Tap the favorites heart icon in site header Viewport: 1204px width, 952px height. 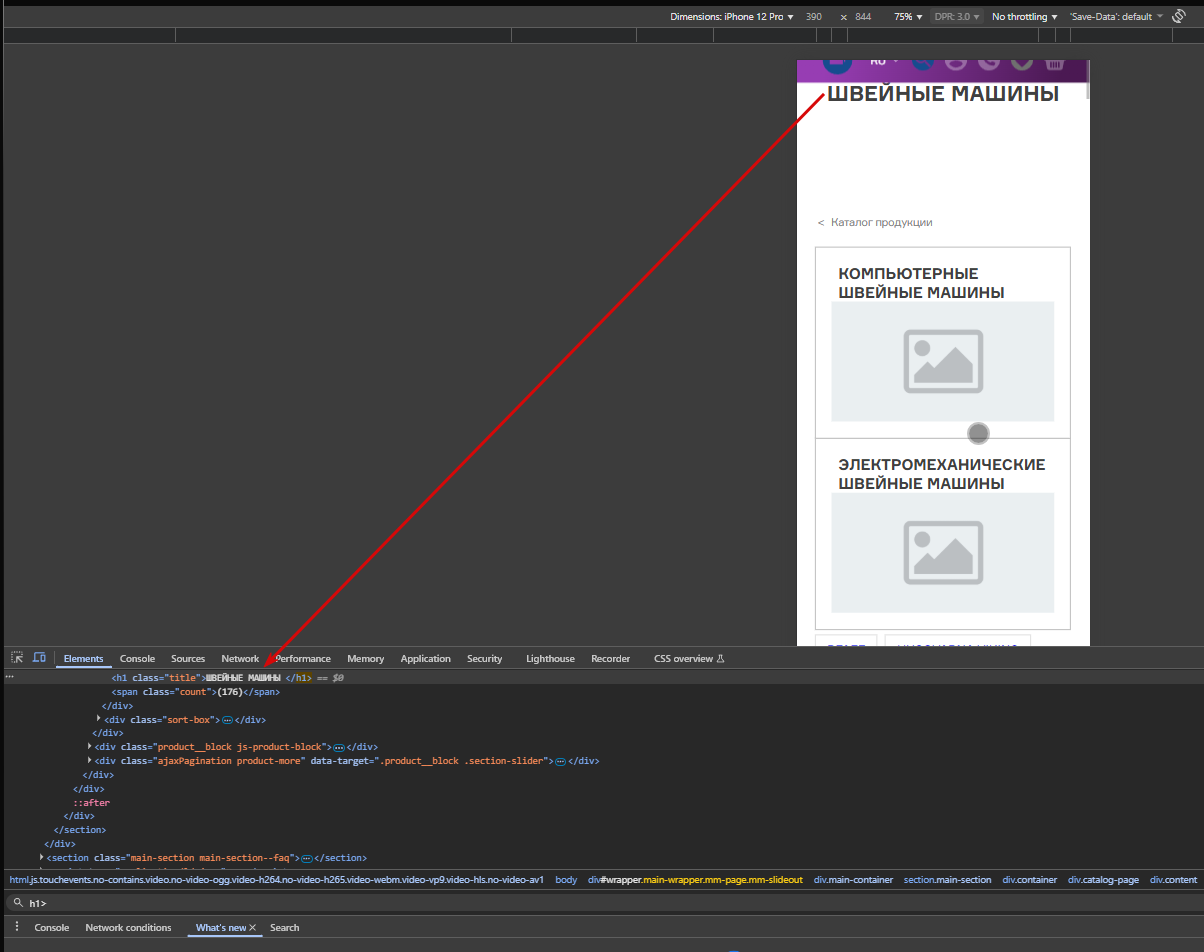(x=1021, y=64)
